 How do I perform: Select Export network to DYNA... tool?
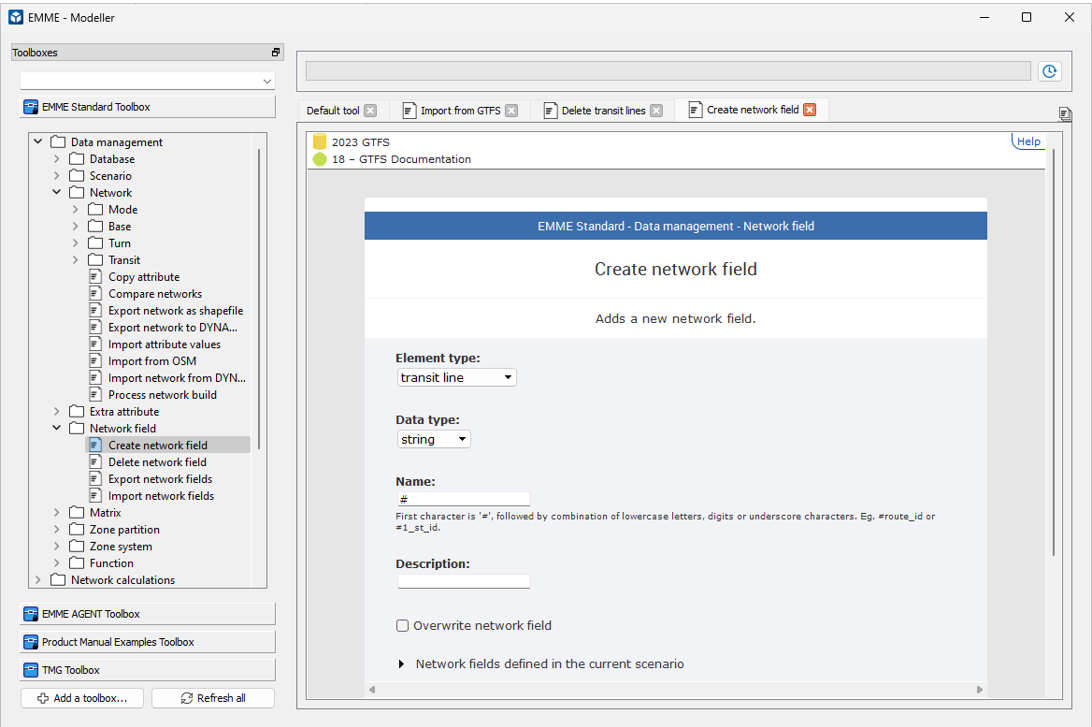pyautogui.click(x=173, y=327)
